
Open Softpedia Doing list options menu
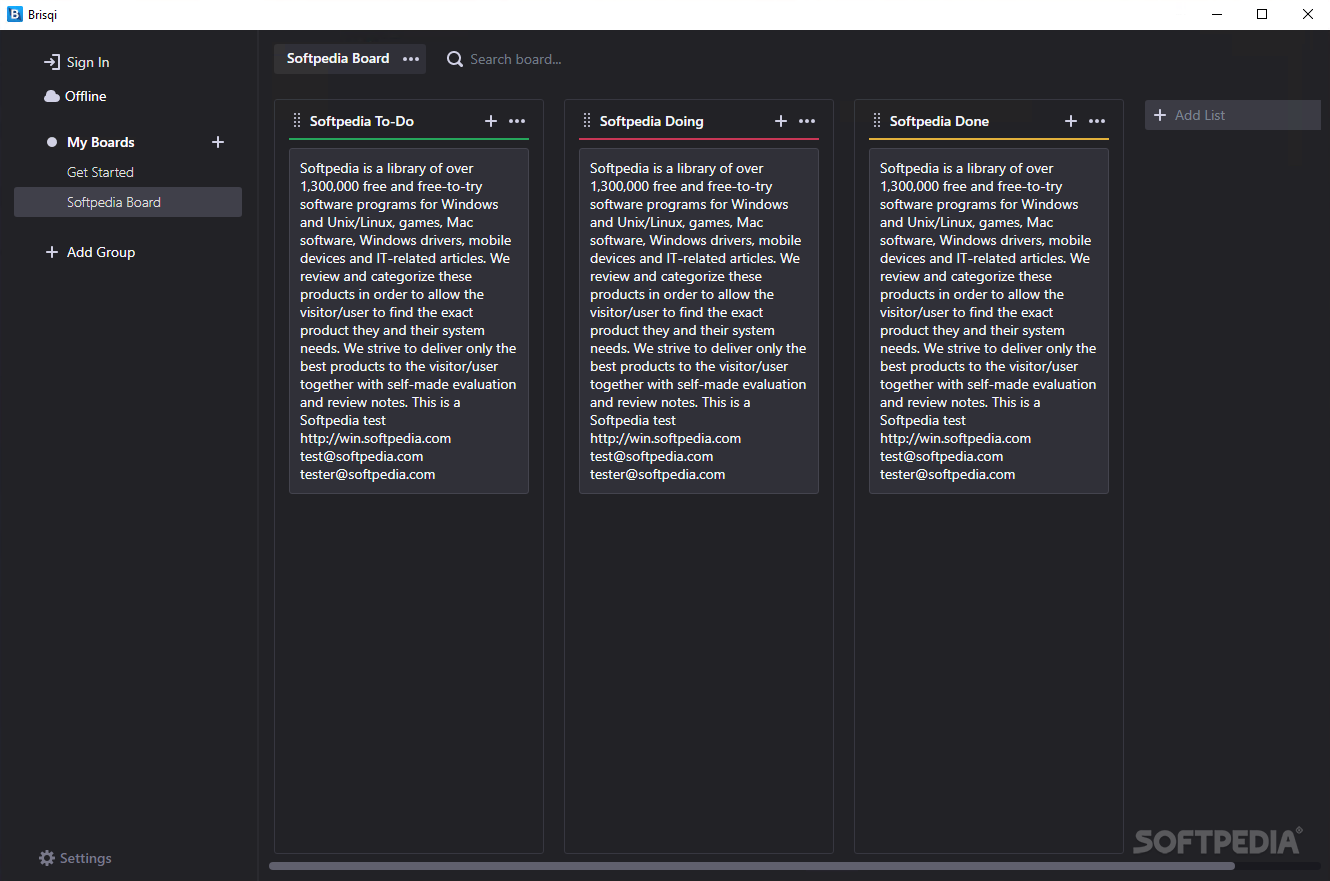807,121
